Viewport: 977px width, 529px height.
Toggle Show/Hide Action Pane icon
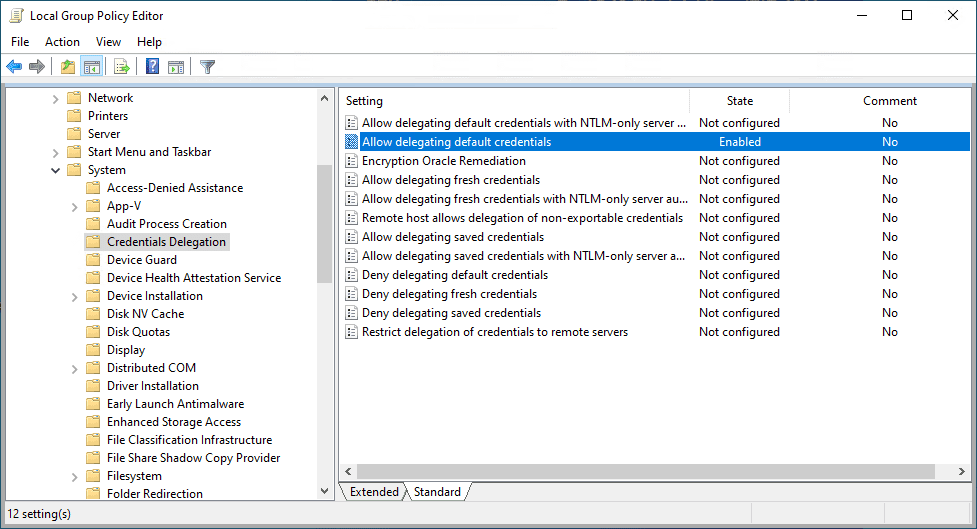tap(176, 67)
